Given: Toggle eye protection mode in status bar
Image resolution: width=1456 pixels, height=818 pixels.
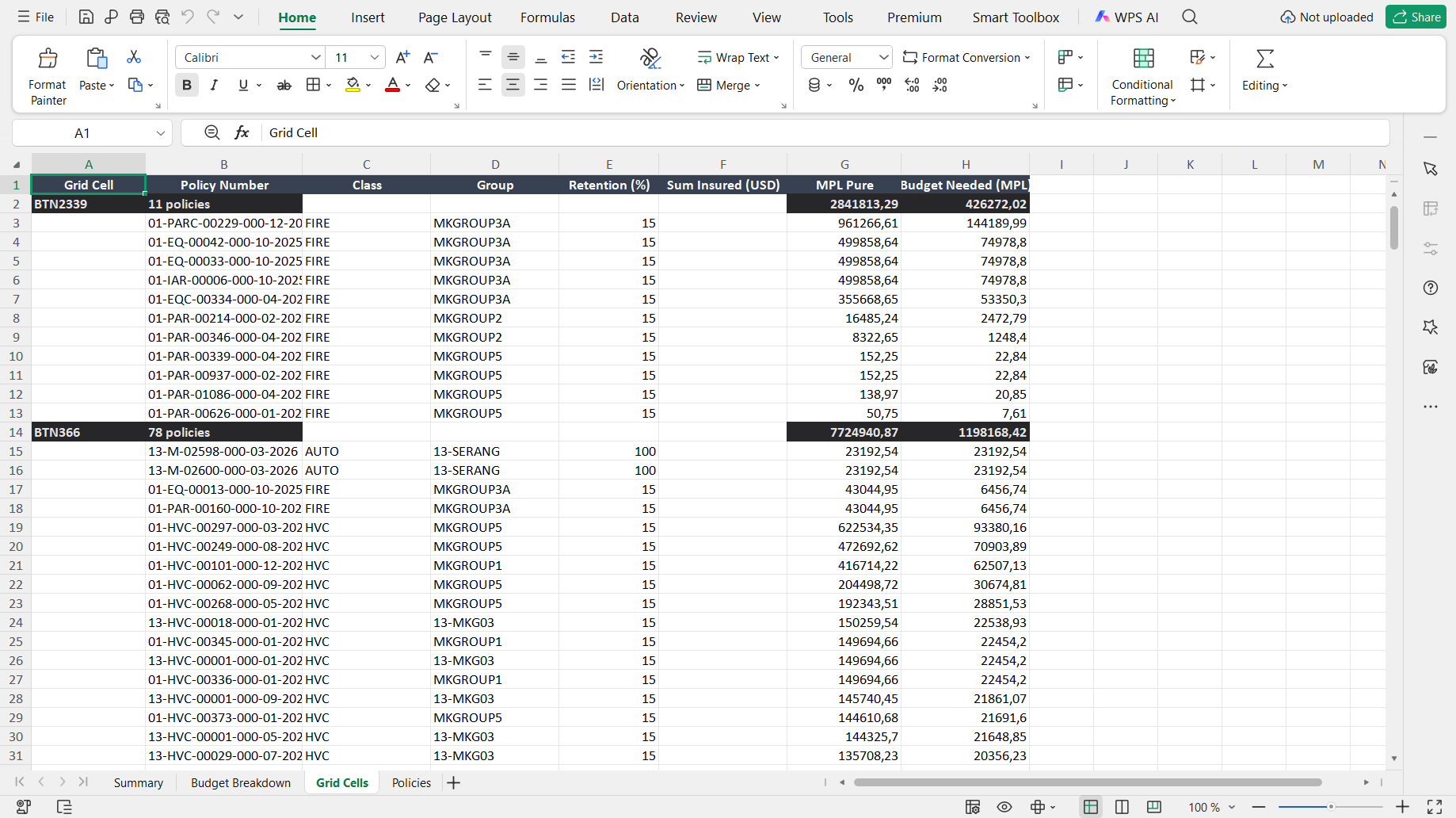Looking at the screenshot, I should coord(1004,807).
